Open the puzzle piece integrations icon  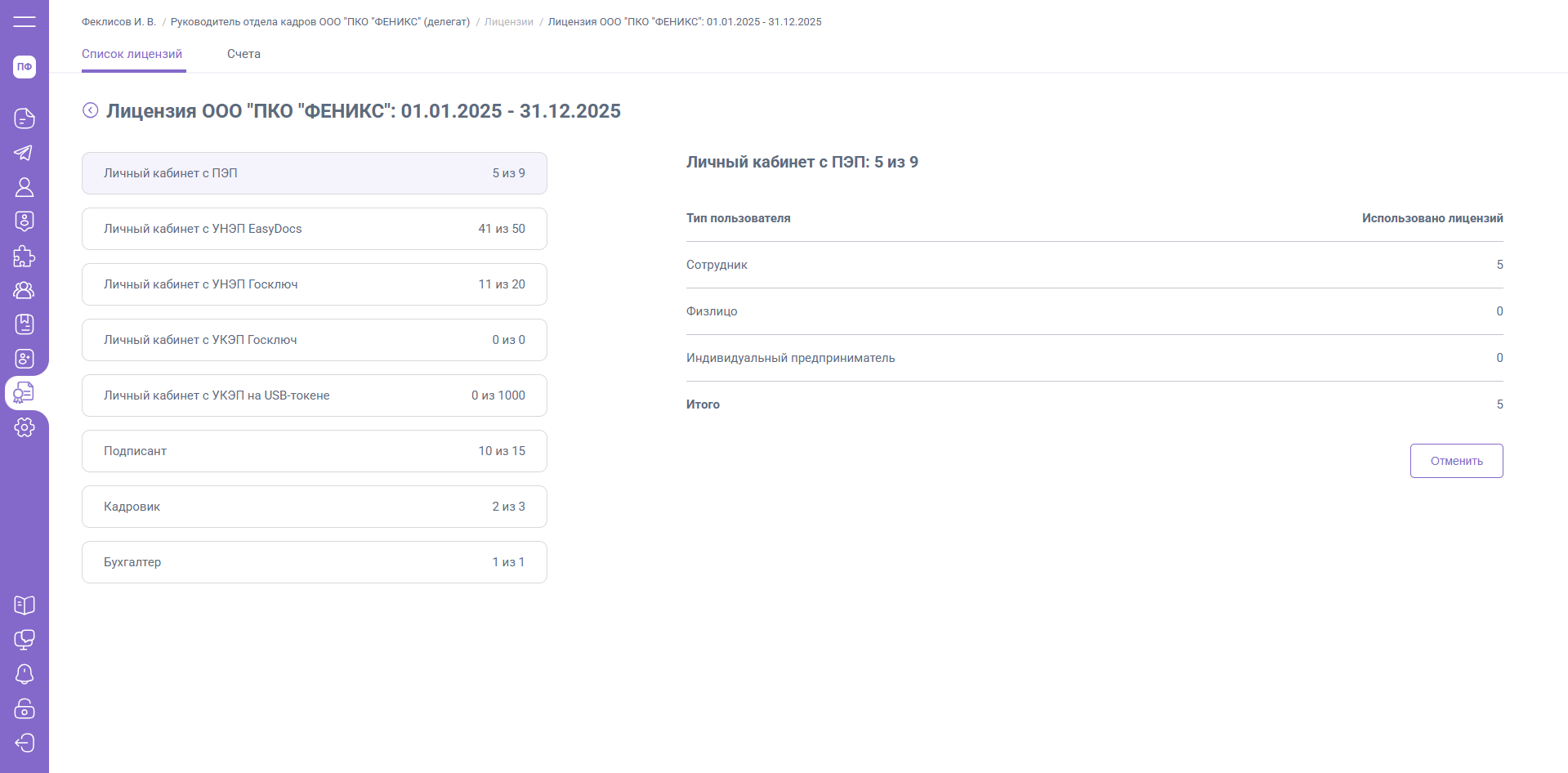pyautogui.click(x=25, y=256)
